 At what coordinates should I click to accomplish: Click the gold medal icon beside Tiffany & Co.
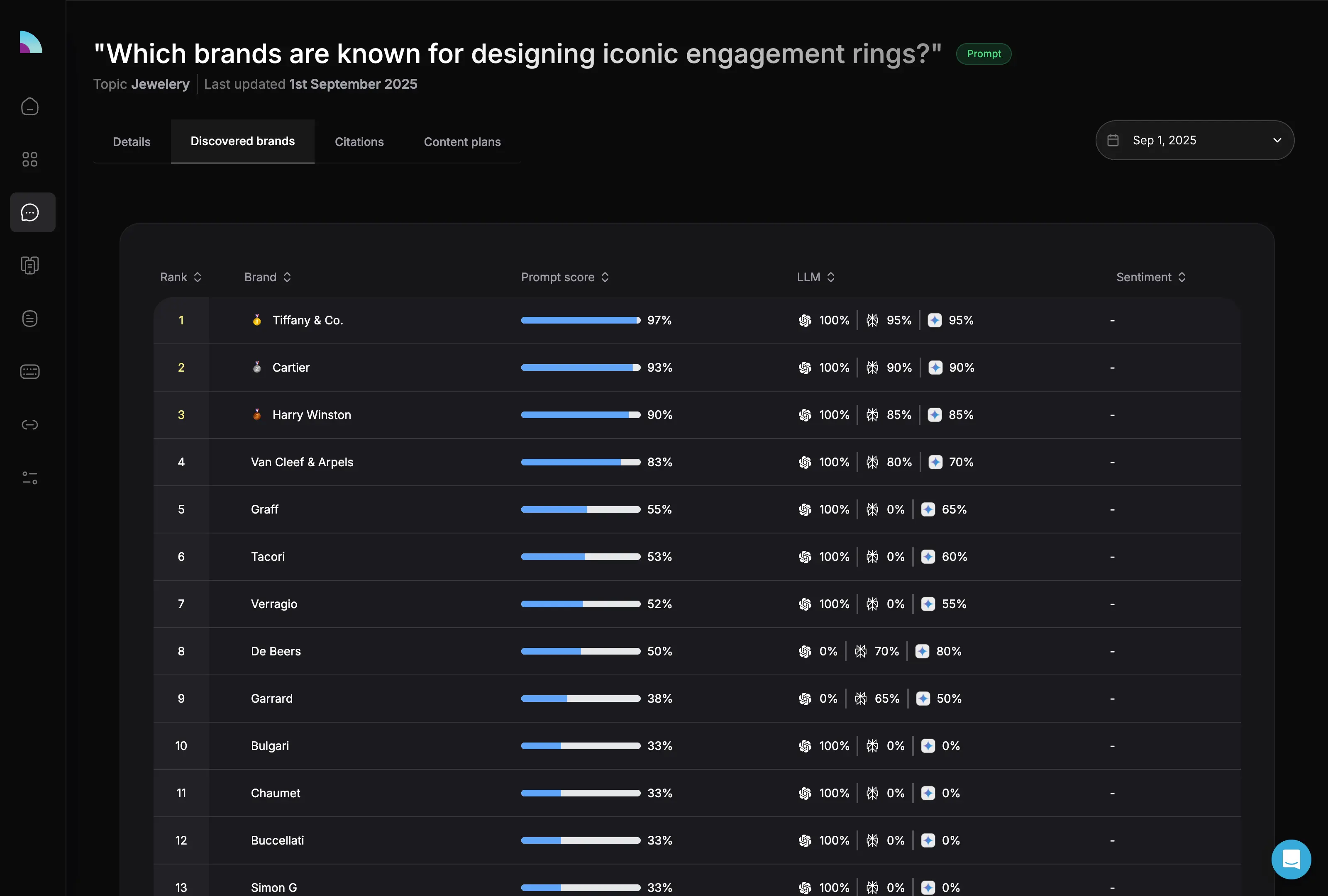tap(257, 320)
